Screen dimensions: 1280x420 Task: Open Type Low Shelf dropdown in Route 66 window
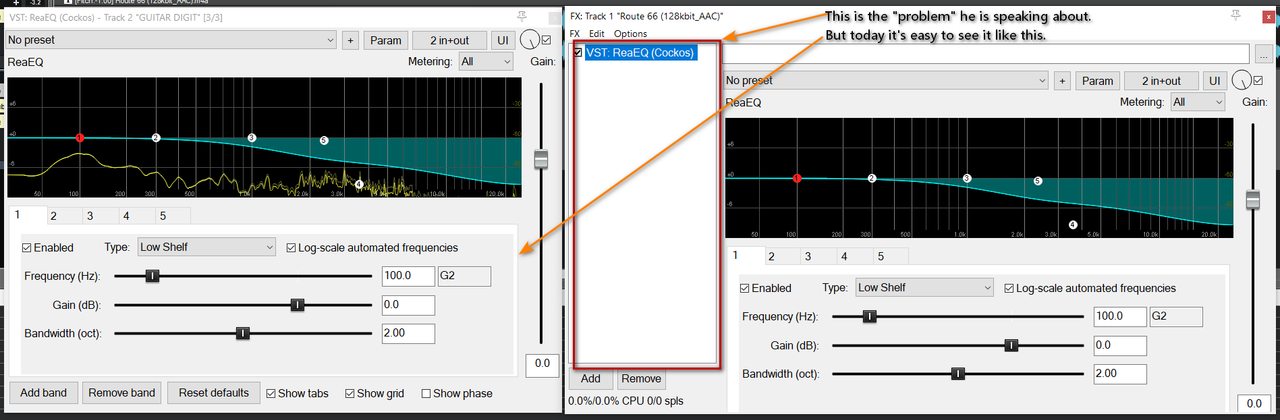[x=924, y=288]
